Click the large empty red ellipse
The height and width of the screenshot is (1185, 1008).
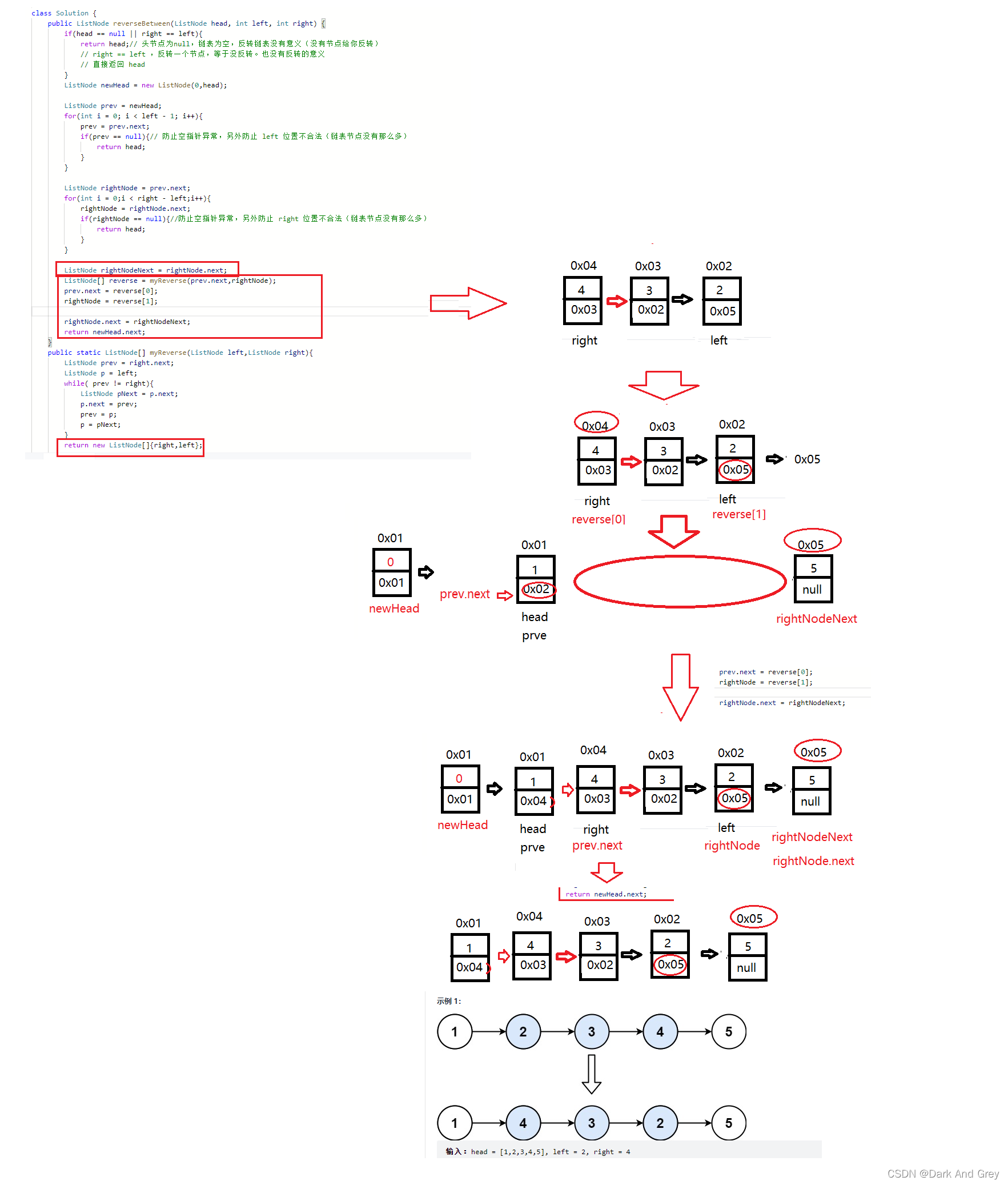pyautogui.click(x=680, y=581)
